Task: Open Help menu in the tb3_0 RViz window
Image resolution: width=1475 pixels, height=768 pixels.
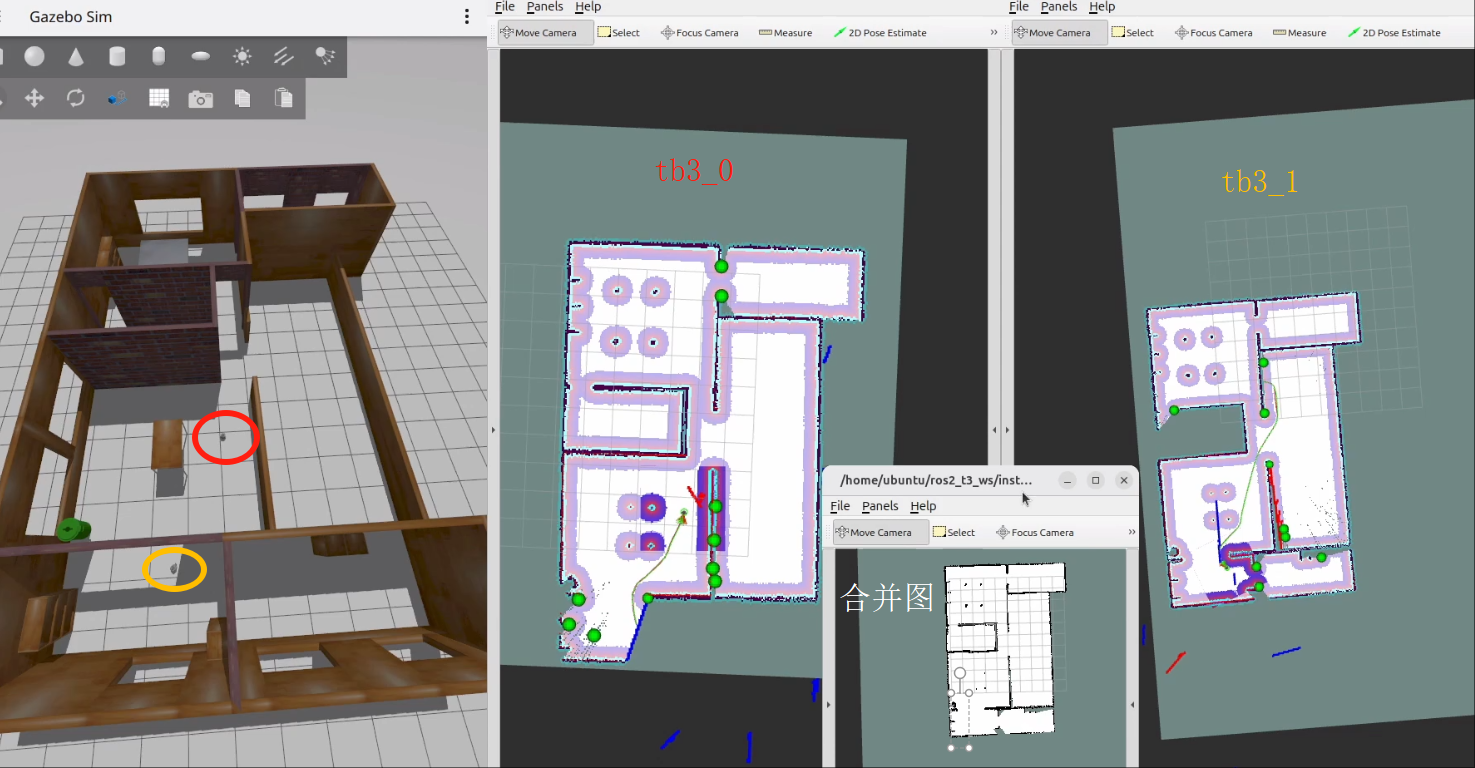Action: pyautogui.click(x=588, y=7)
